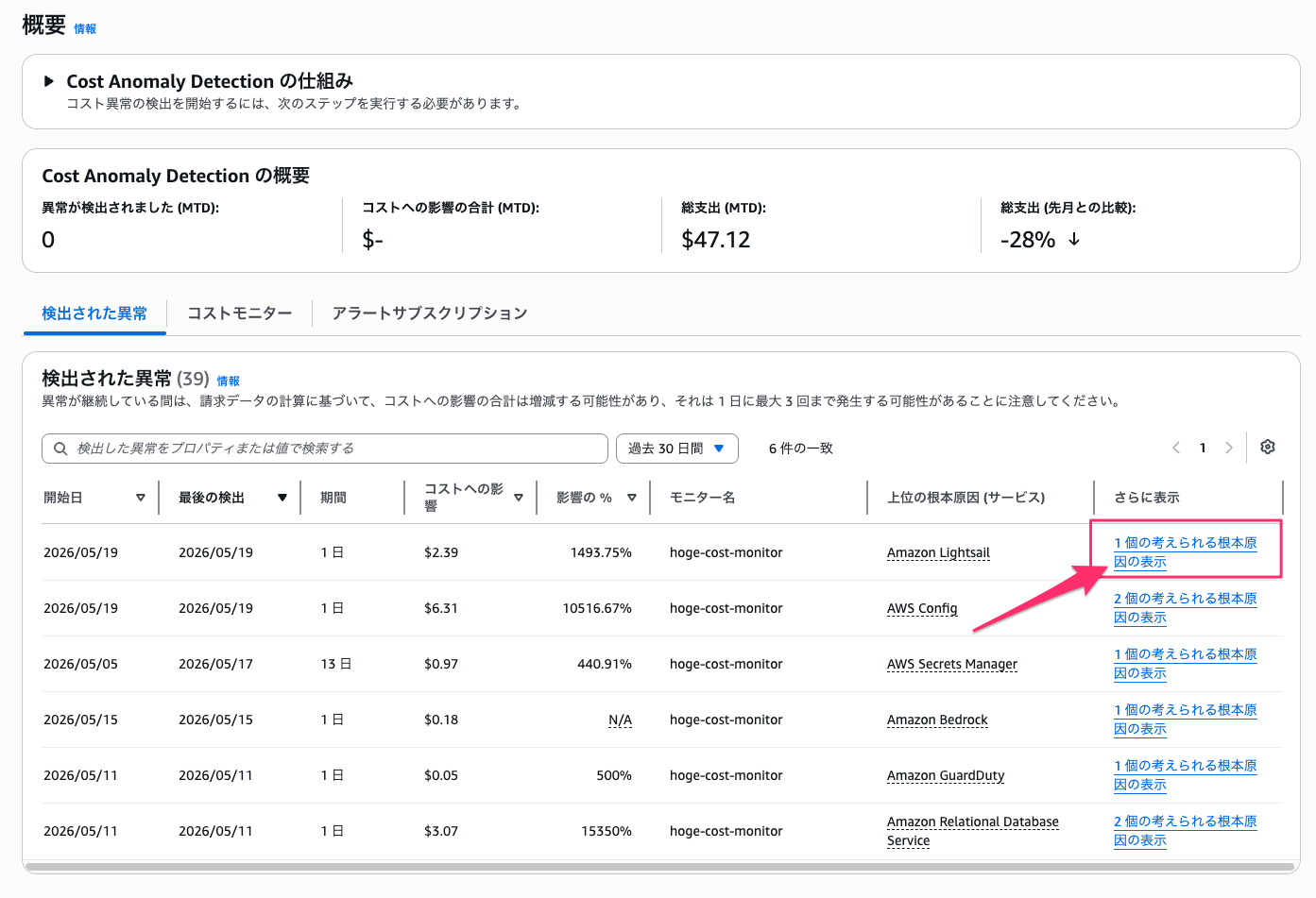View 2 root causes for Relational Database row
This screenshot has width=1316, height=898.
click(x=1186, y=831)
